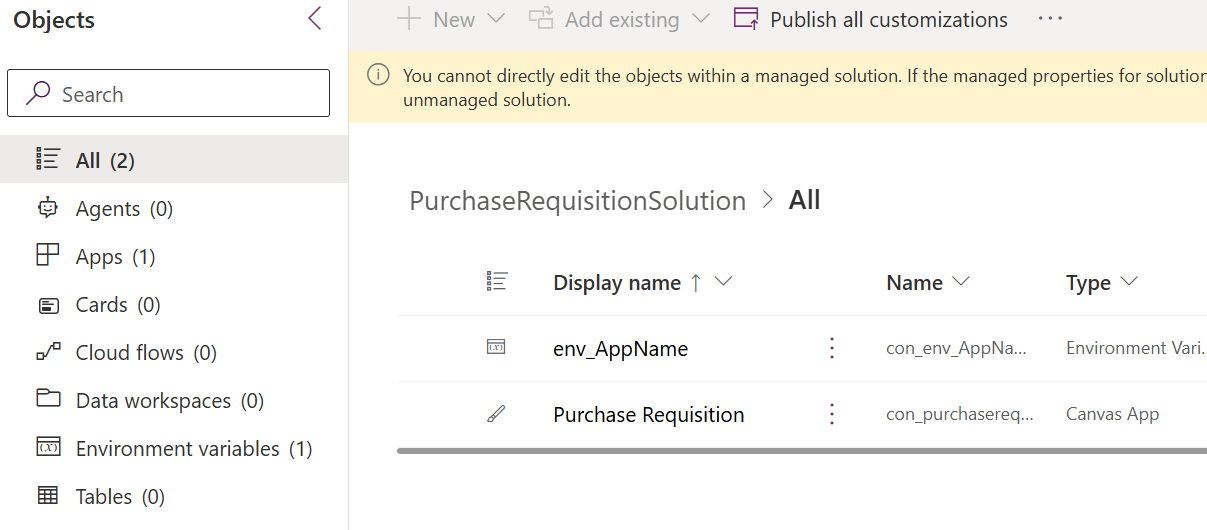Open more options for Purchase Requisition row
1207x530 pixels.
(x=831, y=414)
